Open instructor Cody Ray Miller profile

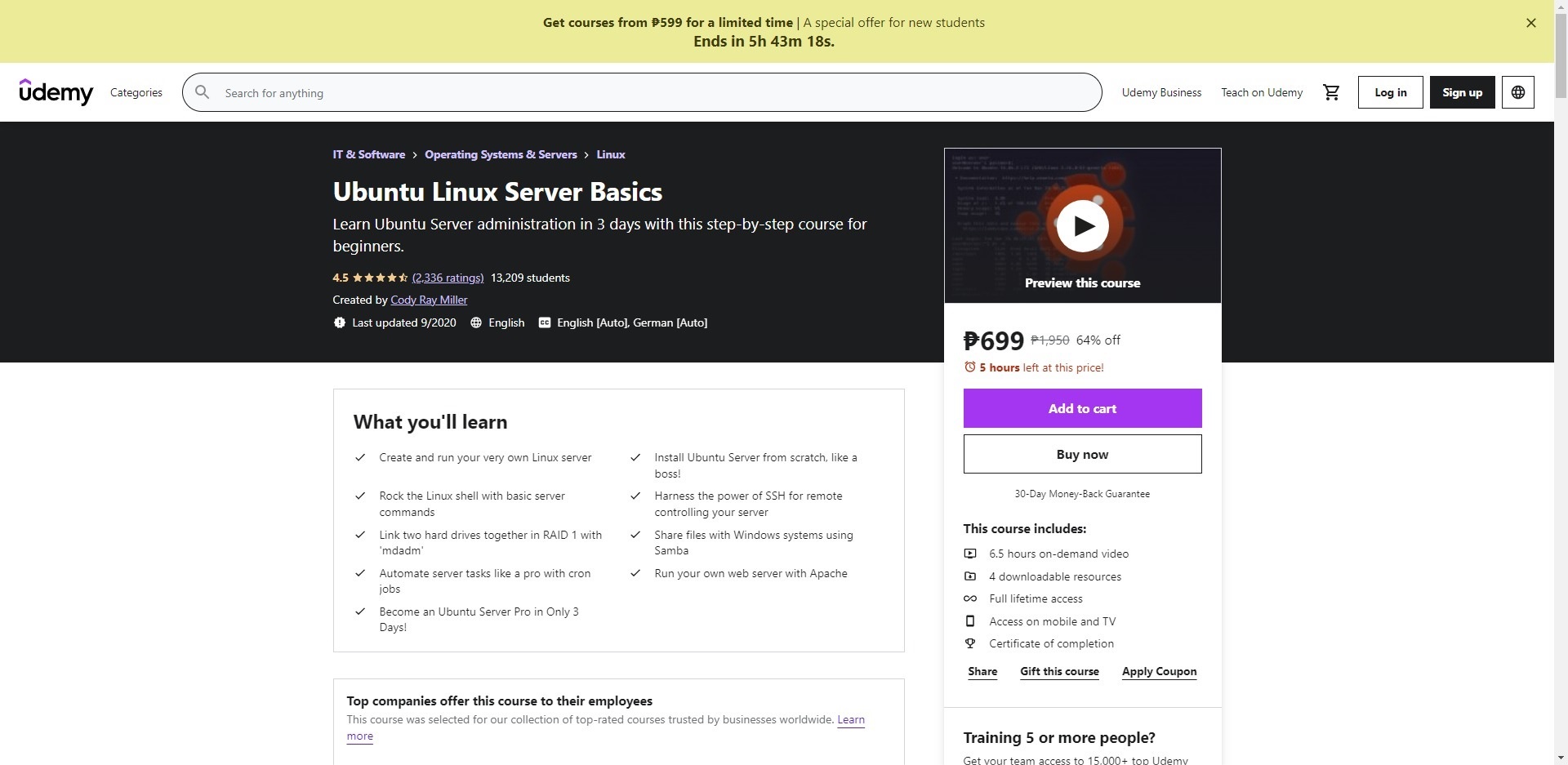pos(429,300)
